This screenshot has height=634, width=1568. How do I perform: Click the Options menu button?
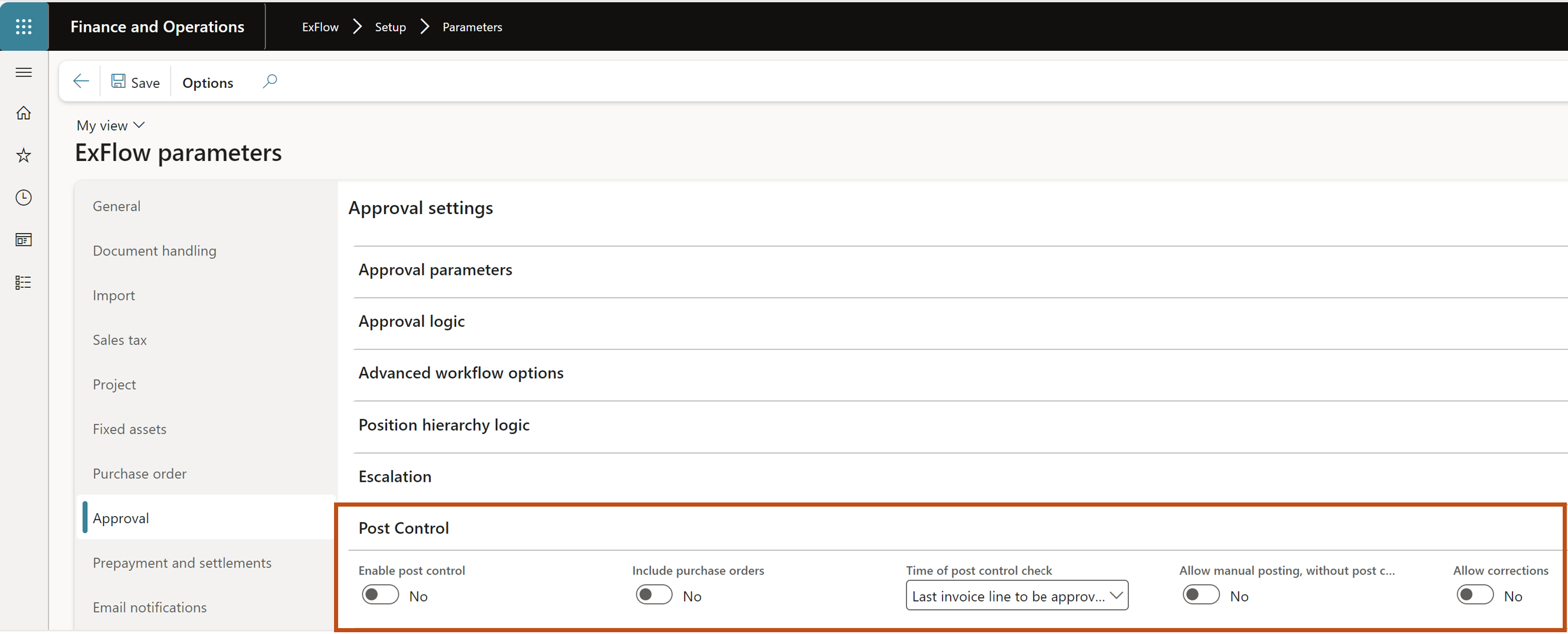click(208, 83)
